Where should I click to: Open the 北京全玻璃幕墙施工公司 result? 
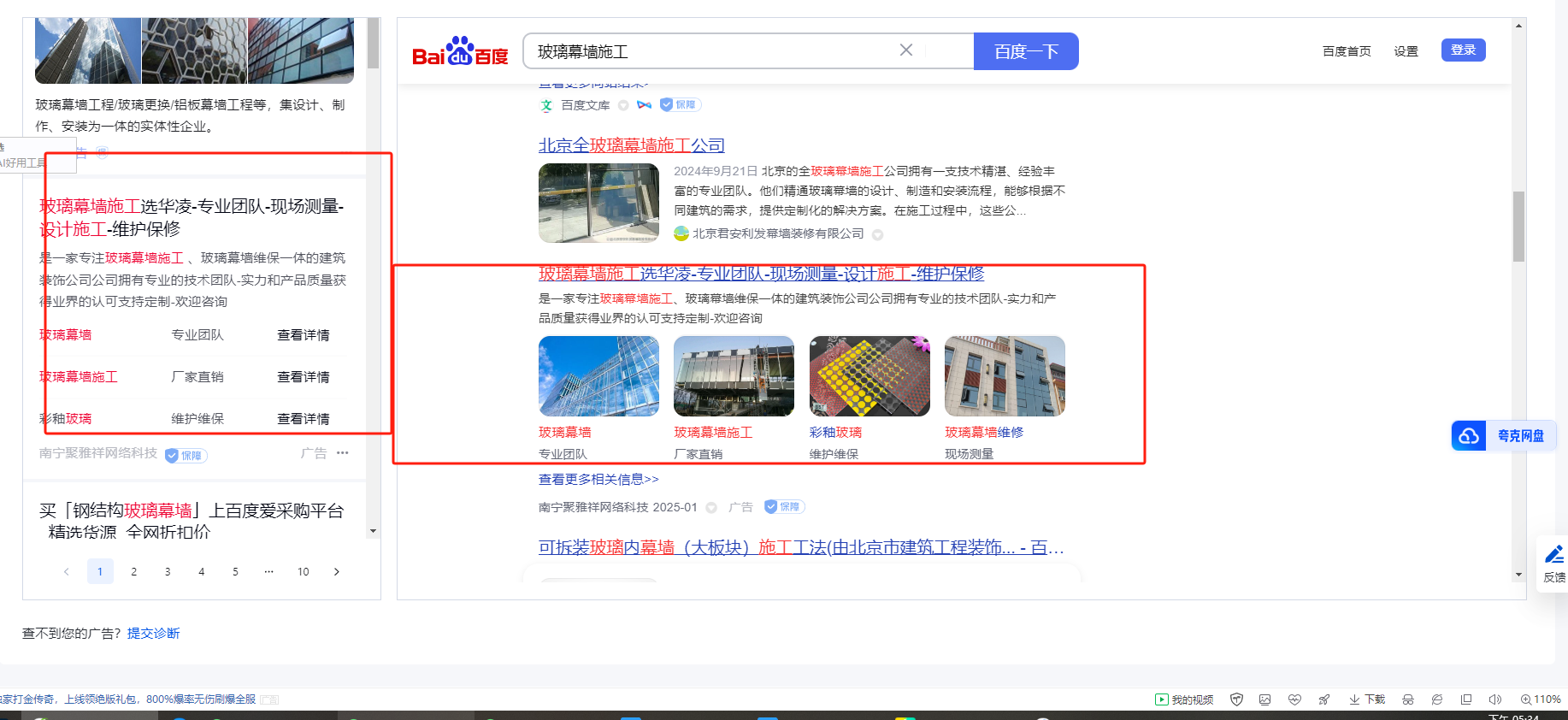[631, 145]
